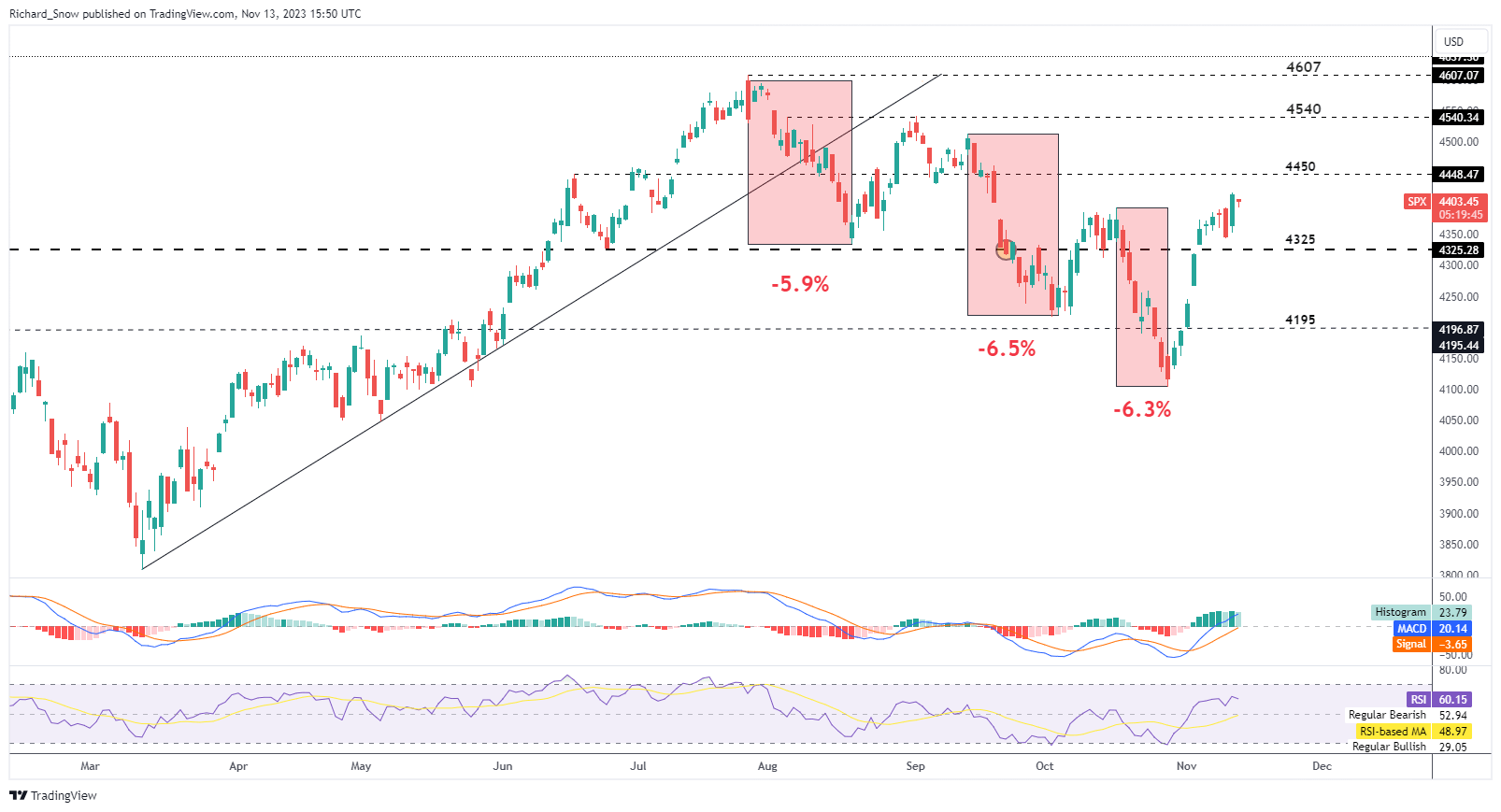Select the 4325.28 price axis label
Viewport: 1501px width, 812px height.
(x=1458, y=250)
